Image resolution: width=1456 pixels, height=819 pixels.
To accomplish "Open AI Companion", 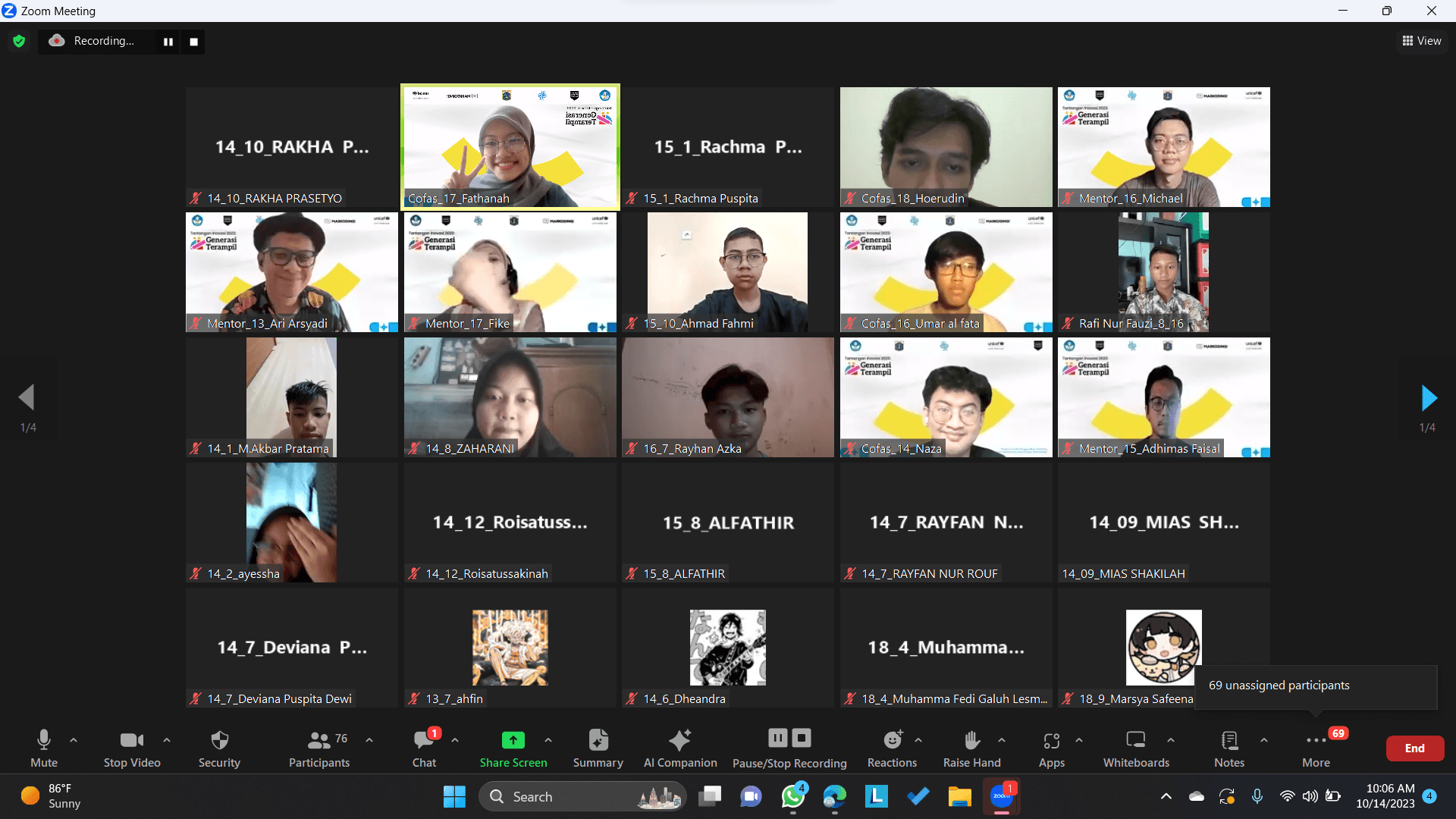I will [680, 741].
